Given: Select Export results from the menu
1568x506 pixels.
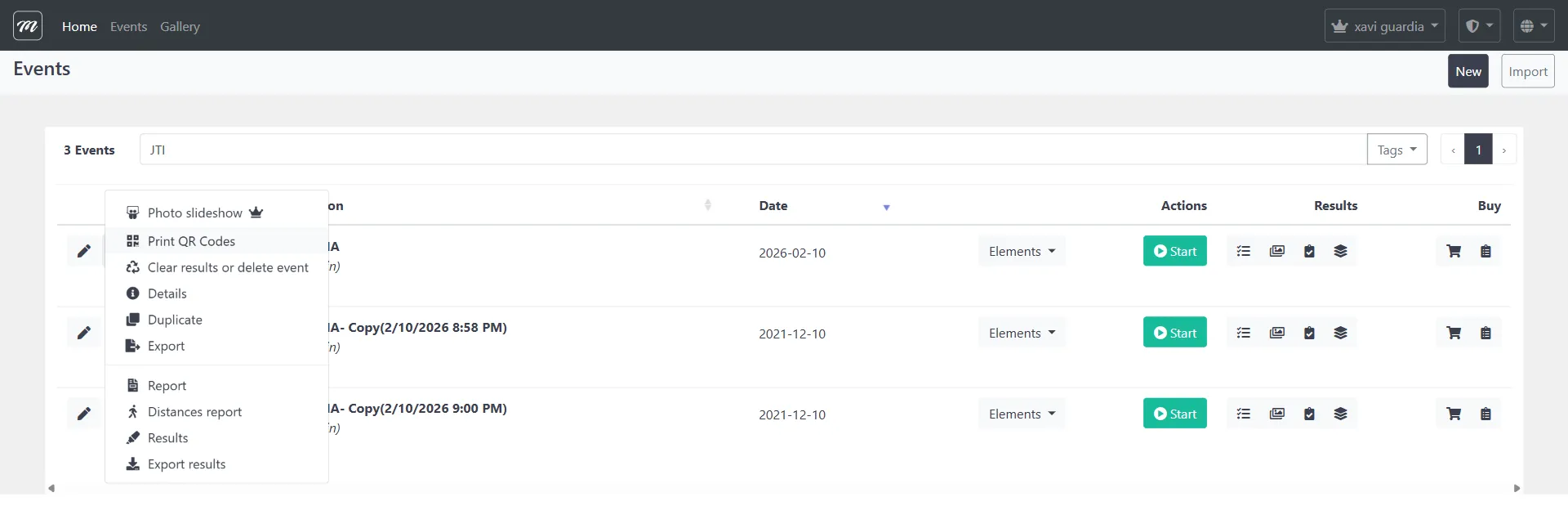Looking at the screenshot, I should [x=186, y=464].
